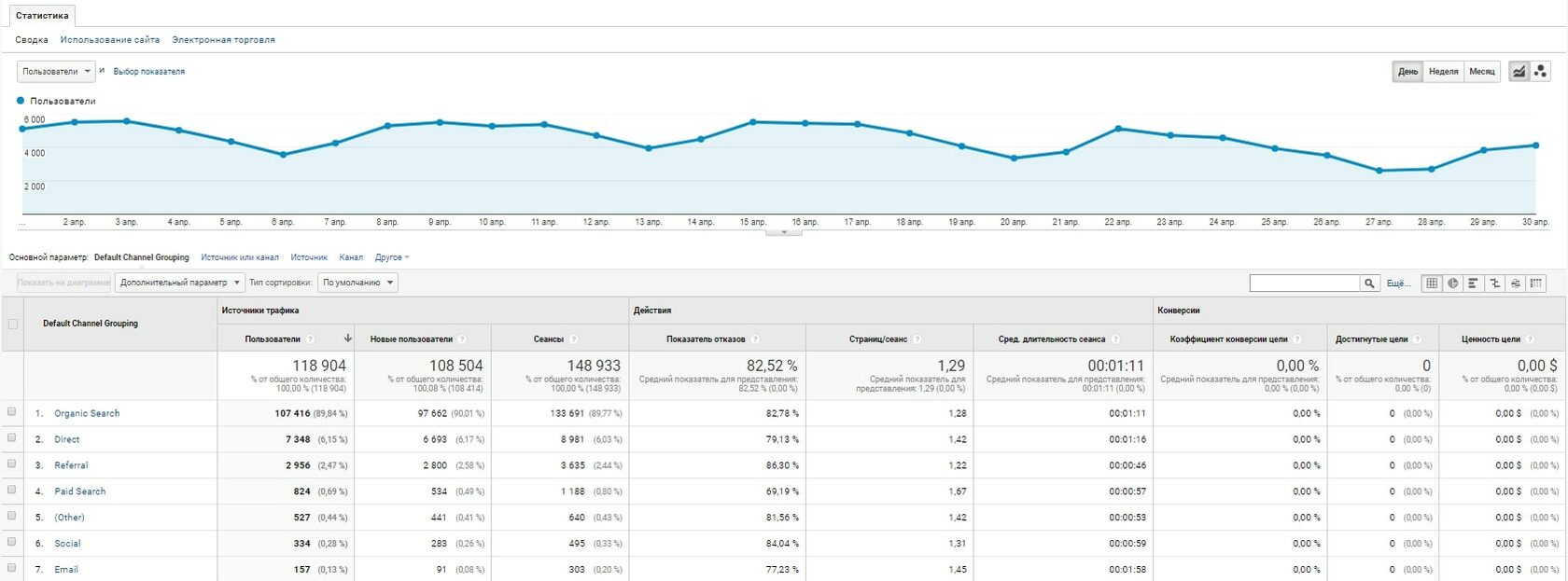The image size is (1568, 581).
Task: Select the term cloud view icon
Action: pos(1515,283)
